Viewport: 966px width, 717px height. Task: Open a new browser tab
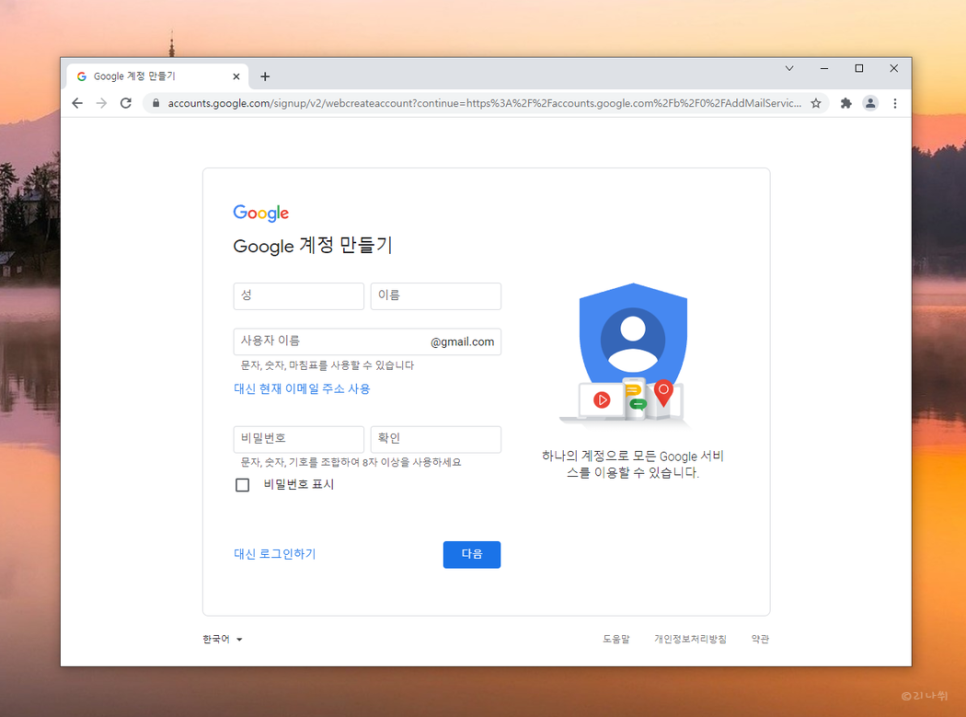(x=265, y=75)
